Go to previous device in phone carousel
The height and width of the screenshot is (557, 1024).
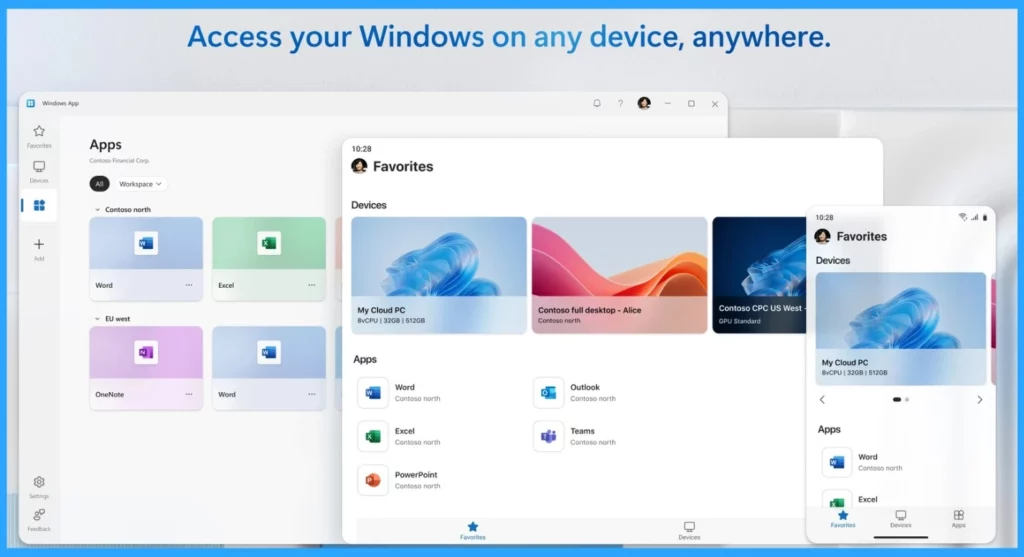point(822,400)
